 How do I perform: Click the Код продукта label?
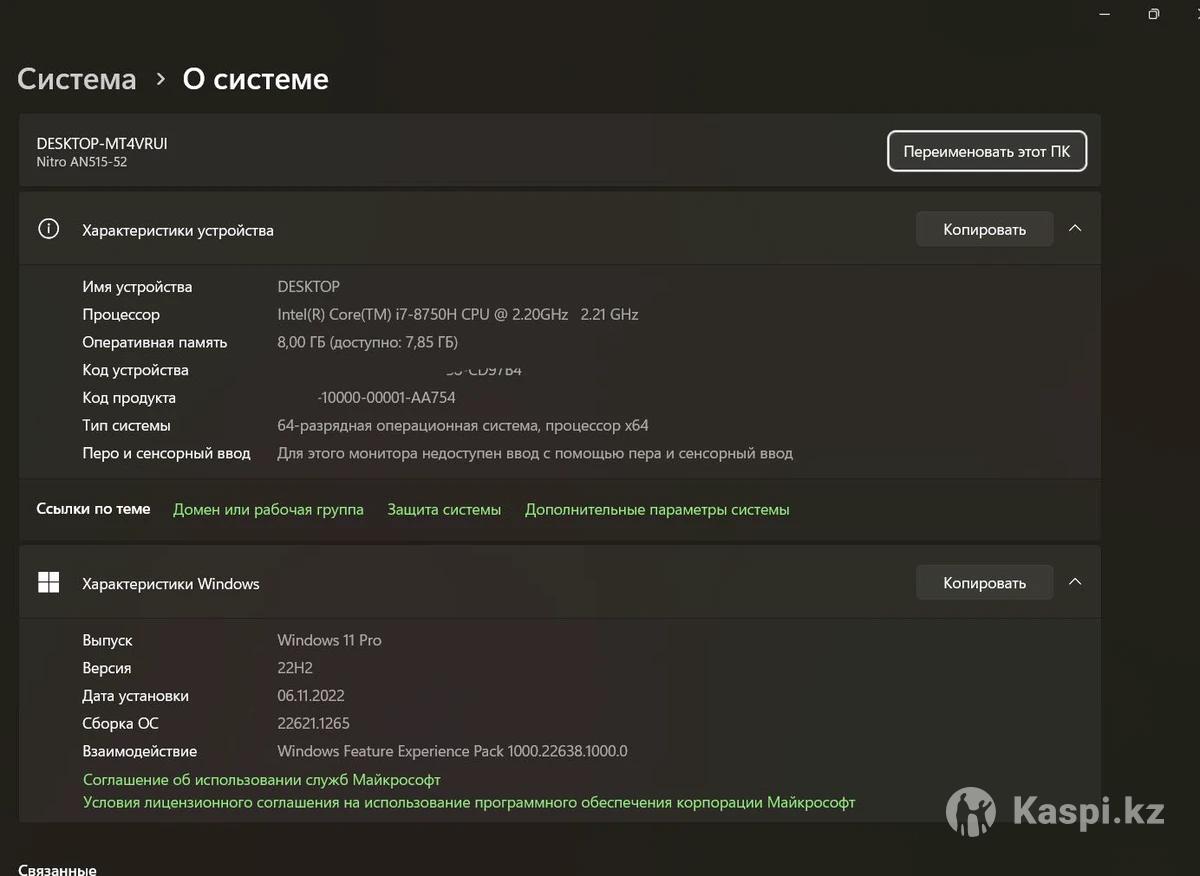129,397
